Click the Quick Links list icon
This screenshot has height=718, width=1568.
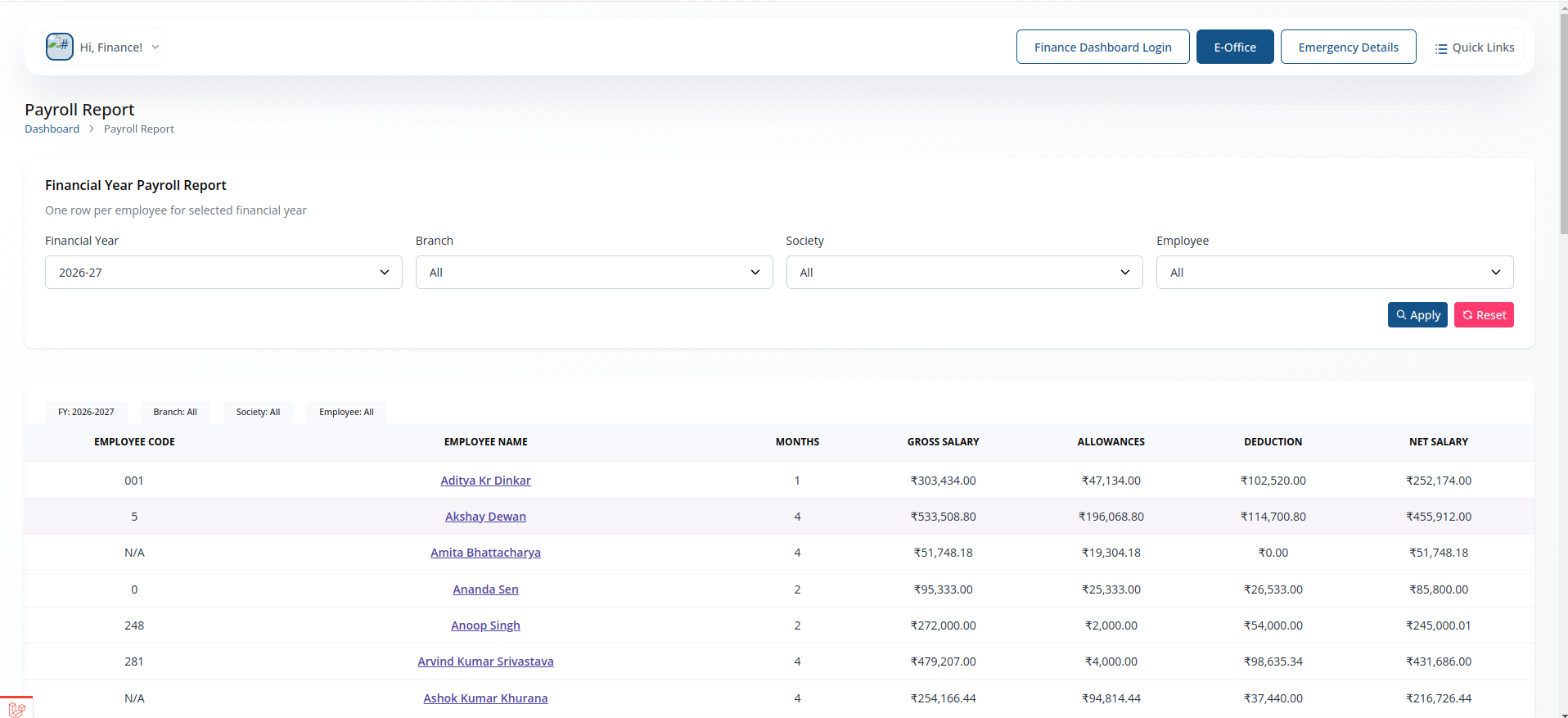(1441, 48)
